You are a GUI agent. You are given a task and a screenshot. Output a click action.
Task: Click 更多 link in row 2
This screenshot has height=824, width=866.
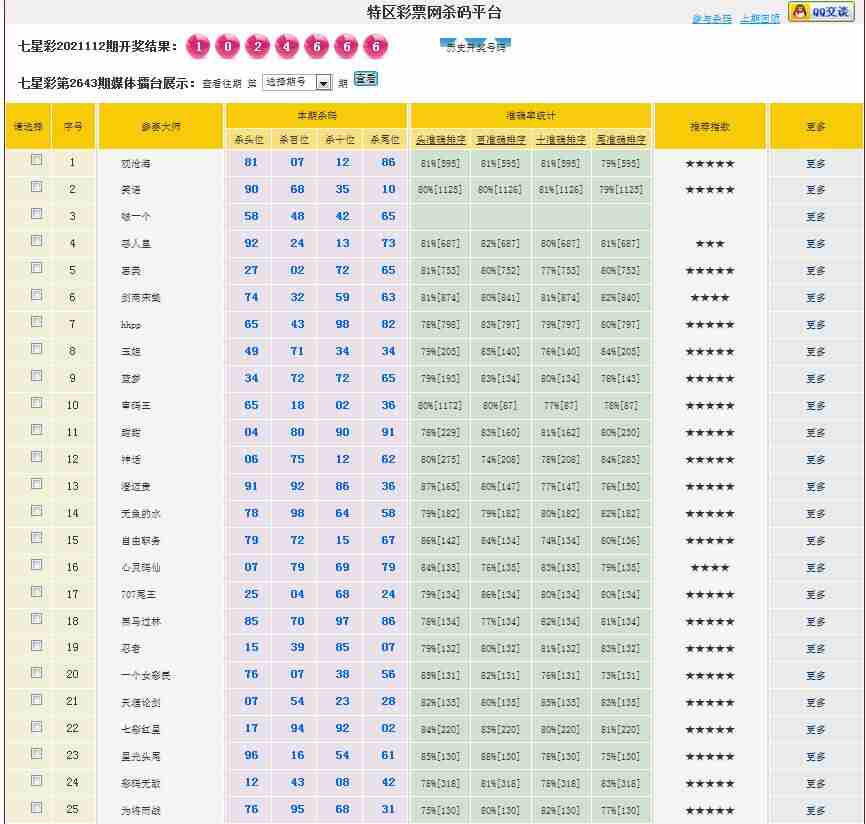click(x=815, y=190)
